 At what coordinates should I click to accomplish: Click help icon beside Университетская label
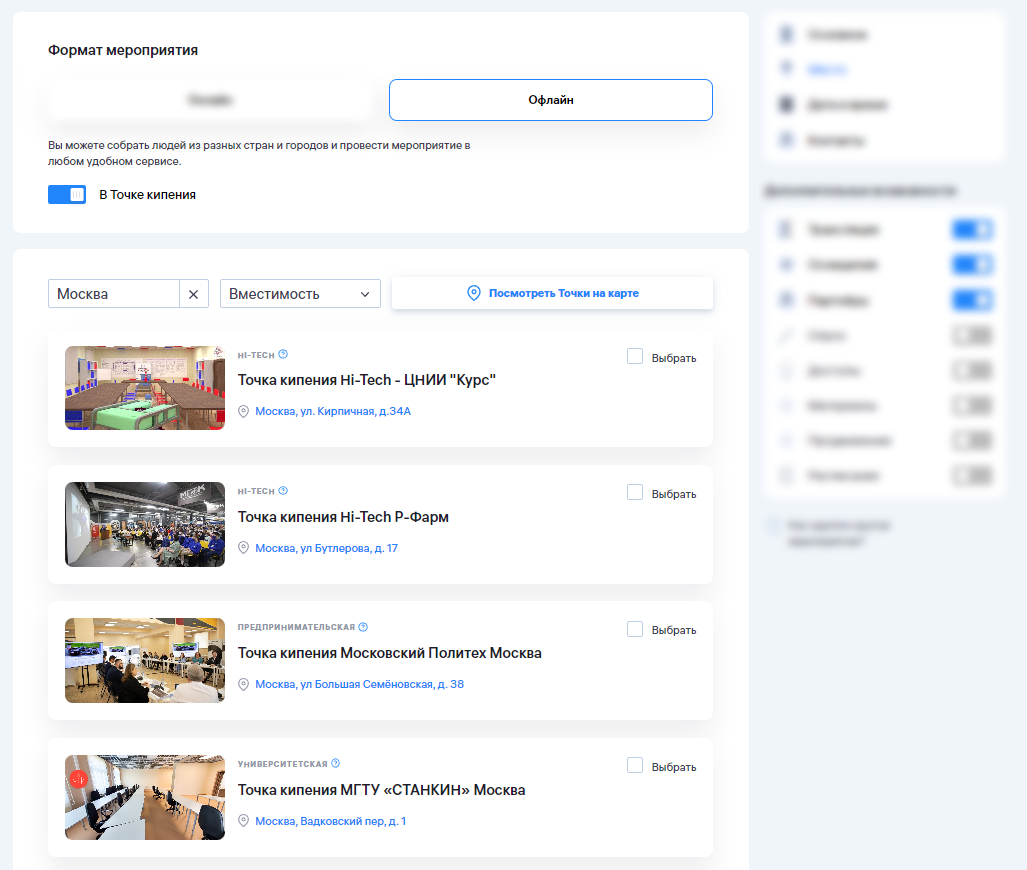[335, 764]
